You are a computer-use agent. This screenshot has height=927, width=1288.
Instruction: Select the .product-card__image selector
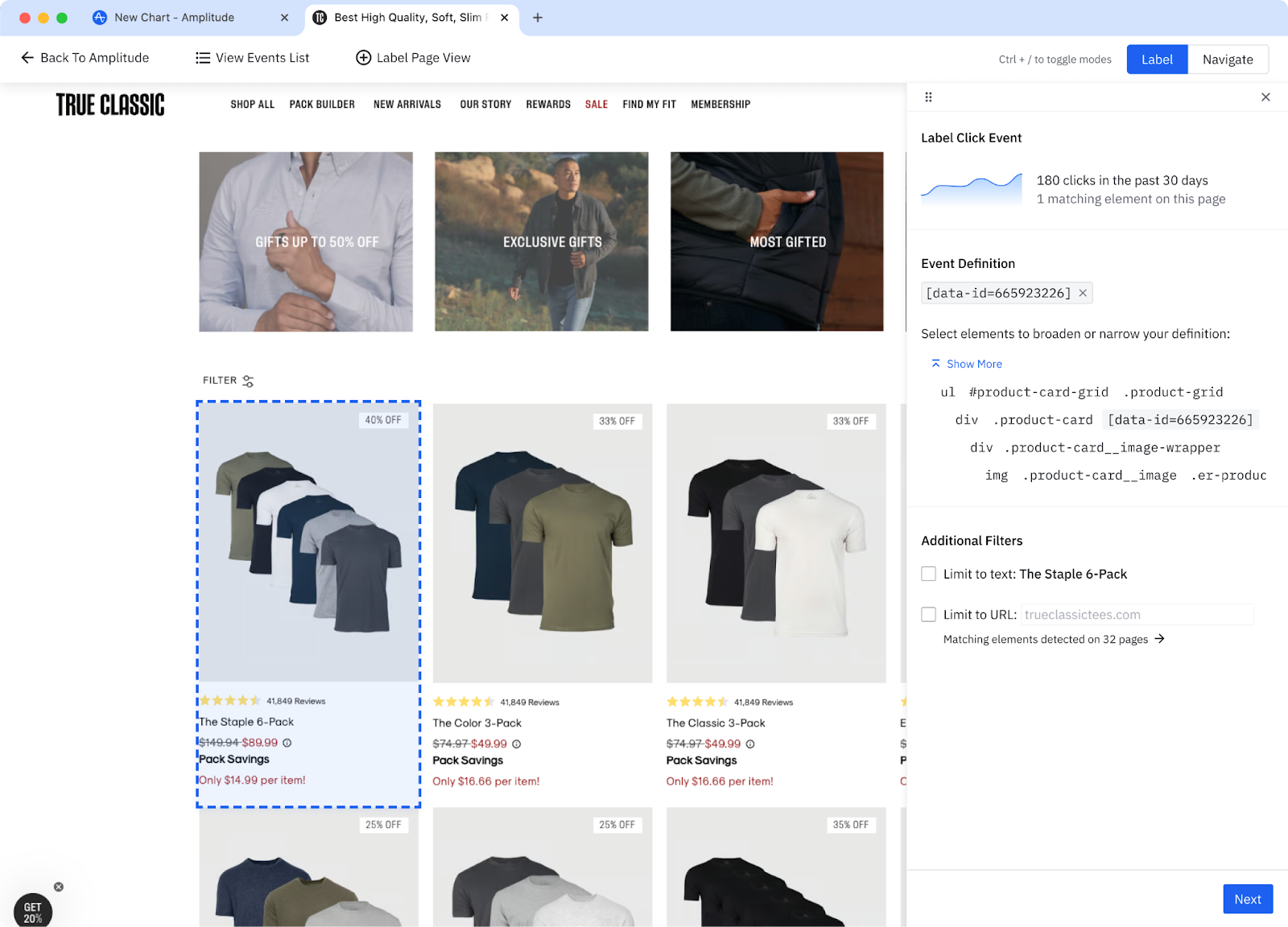[x=1100, y=476]
